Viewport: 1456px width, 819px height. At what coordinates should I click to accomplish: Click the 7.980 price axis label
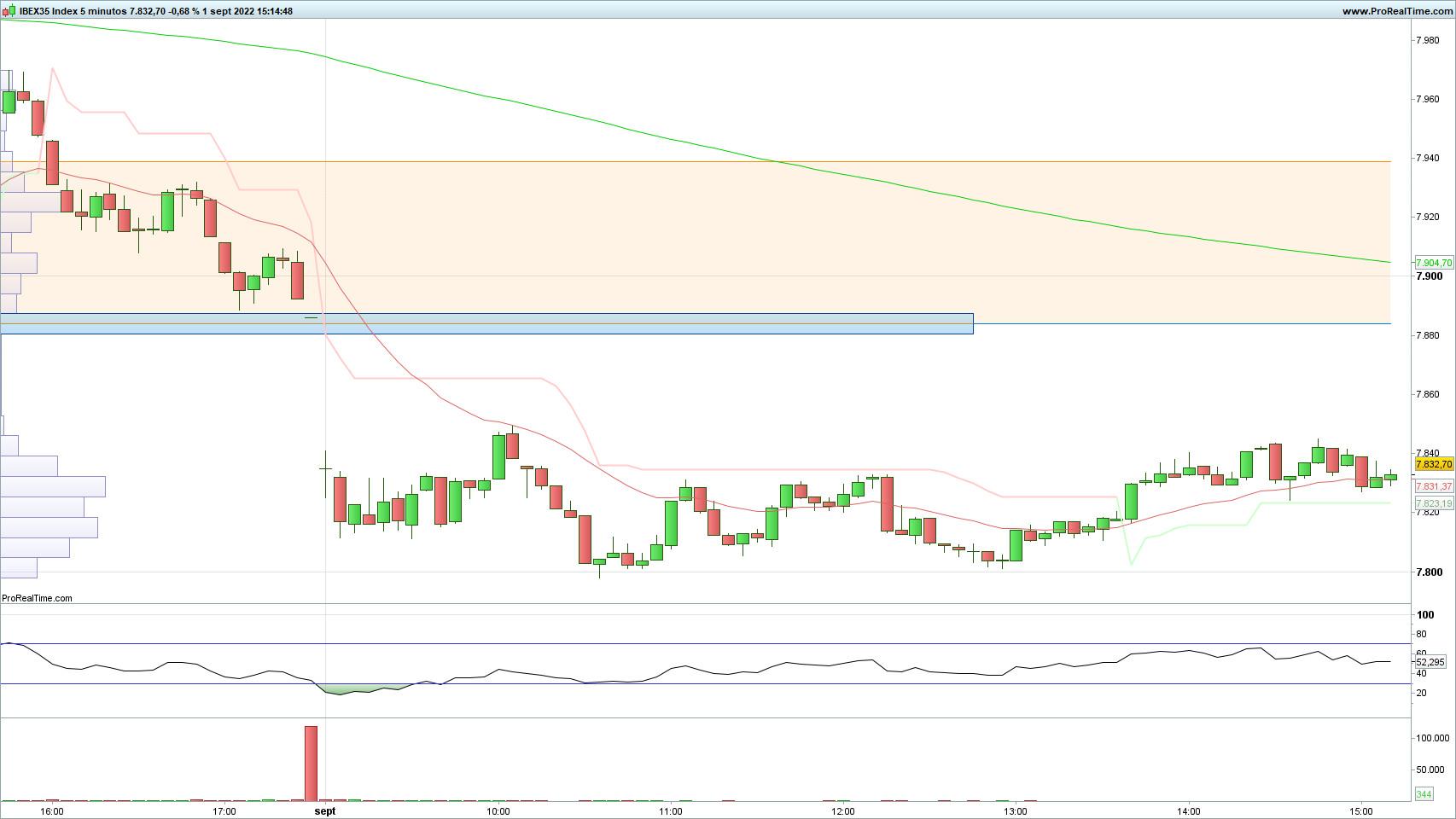(1427, 40)
